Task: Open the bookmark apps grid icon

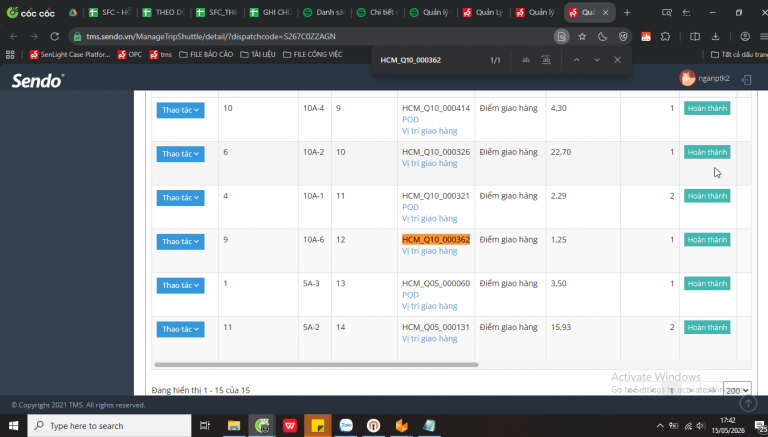Action: click(10, 54)
